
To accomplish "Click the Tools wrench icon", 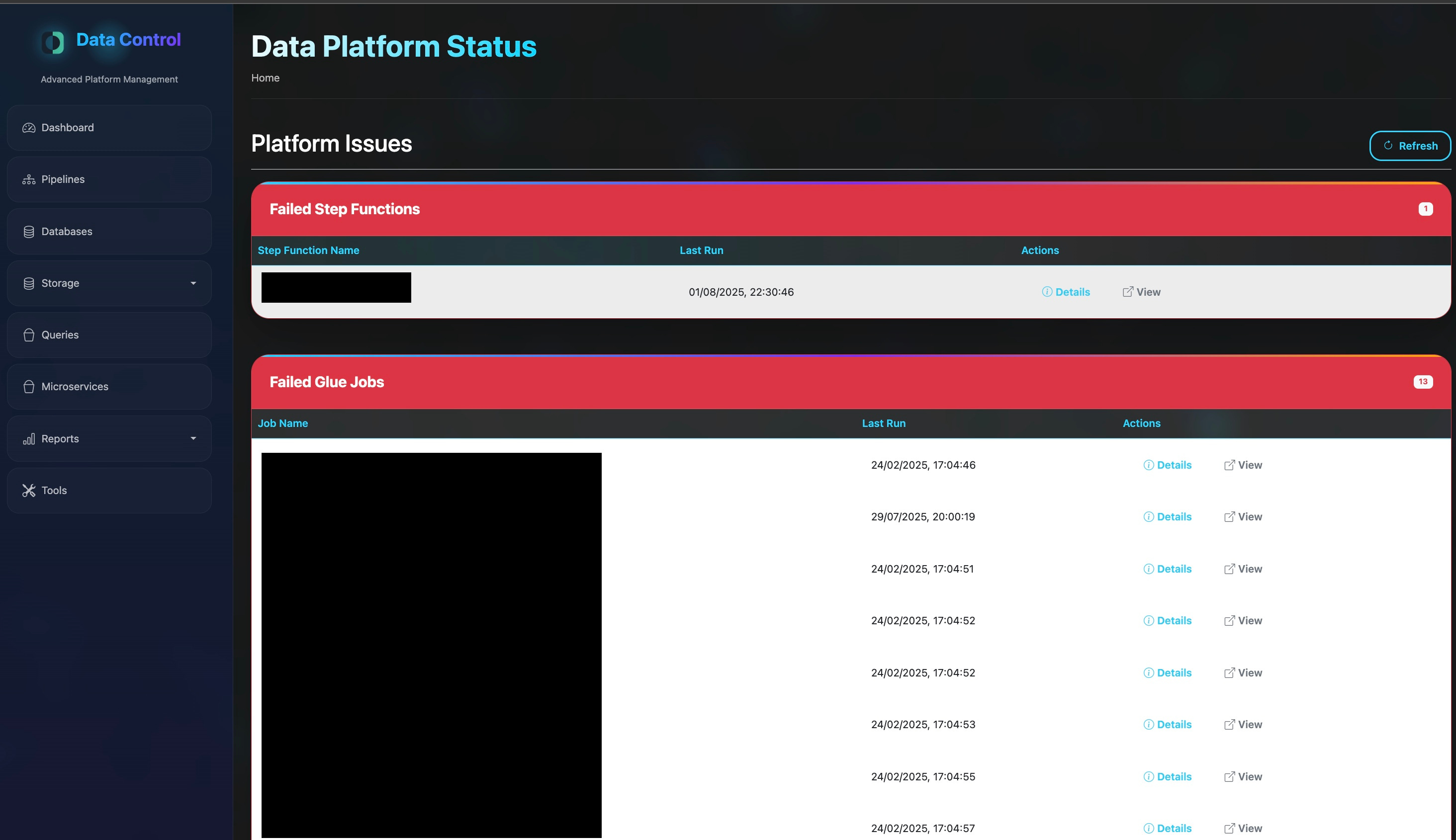I will point(29,491).
